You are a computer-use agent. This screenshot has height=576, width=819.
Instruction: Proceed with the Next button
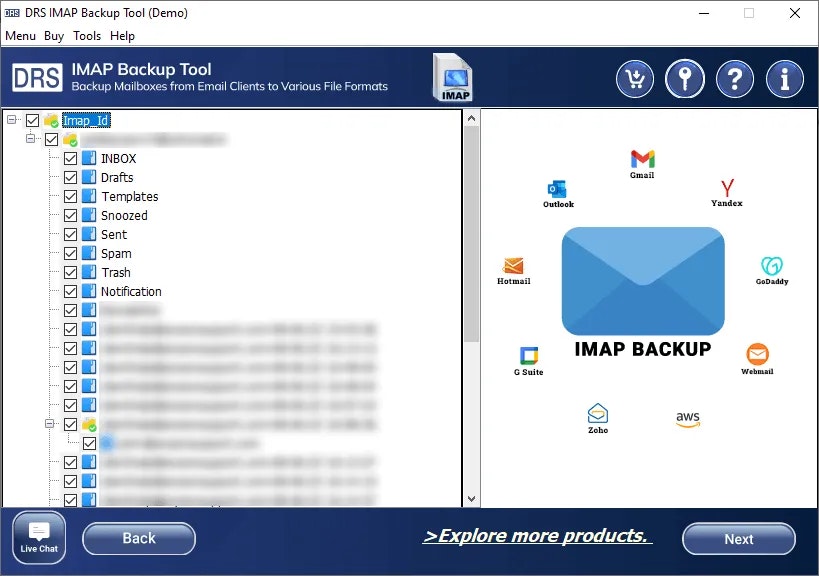(x=739, y=539)
